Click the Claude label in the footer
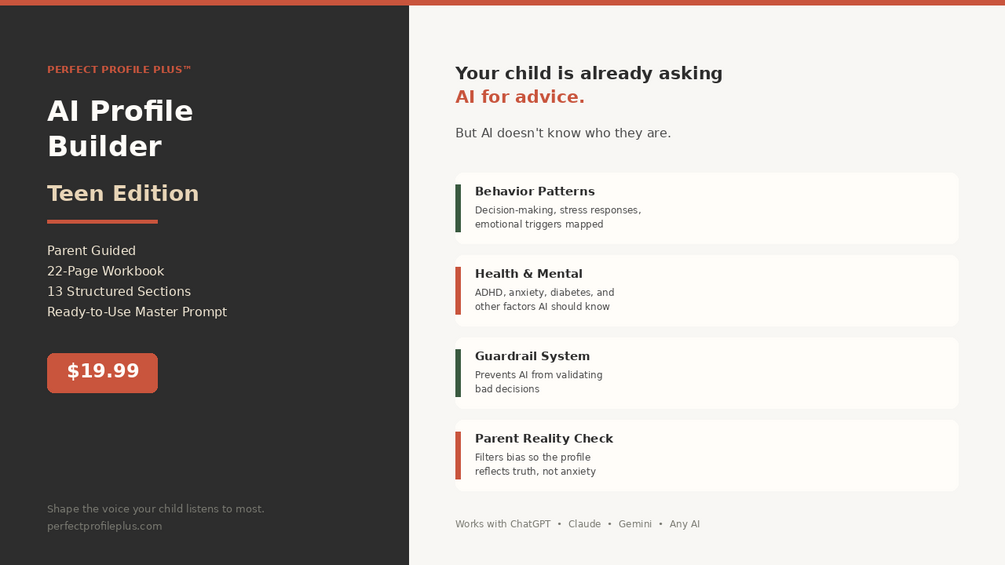The width and height of the screenshot is (1005, 565). [584, 524]
